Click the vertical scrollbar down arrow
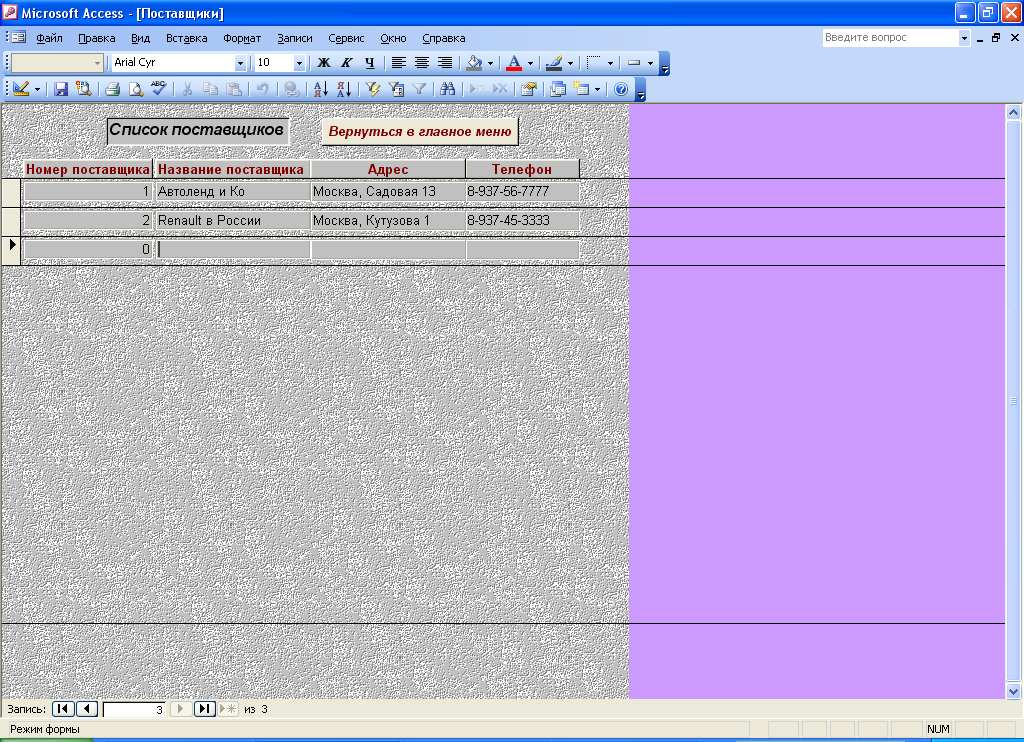1024x742 pixels. [x=1014, y=690]
